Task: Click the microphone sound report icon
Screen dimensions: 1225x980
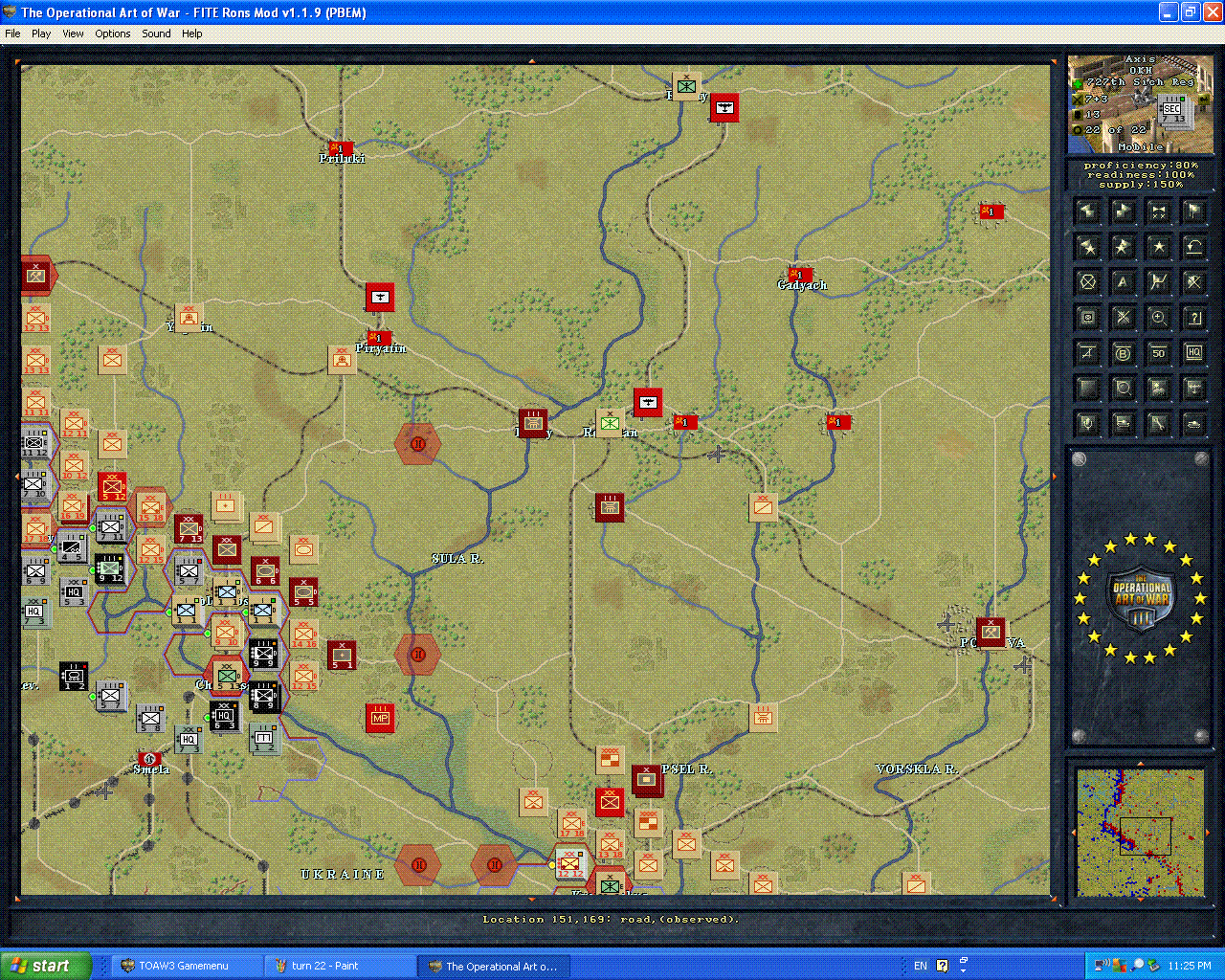Action: (x=1087, y=422)
